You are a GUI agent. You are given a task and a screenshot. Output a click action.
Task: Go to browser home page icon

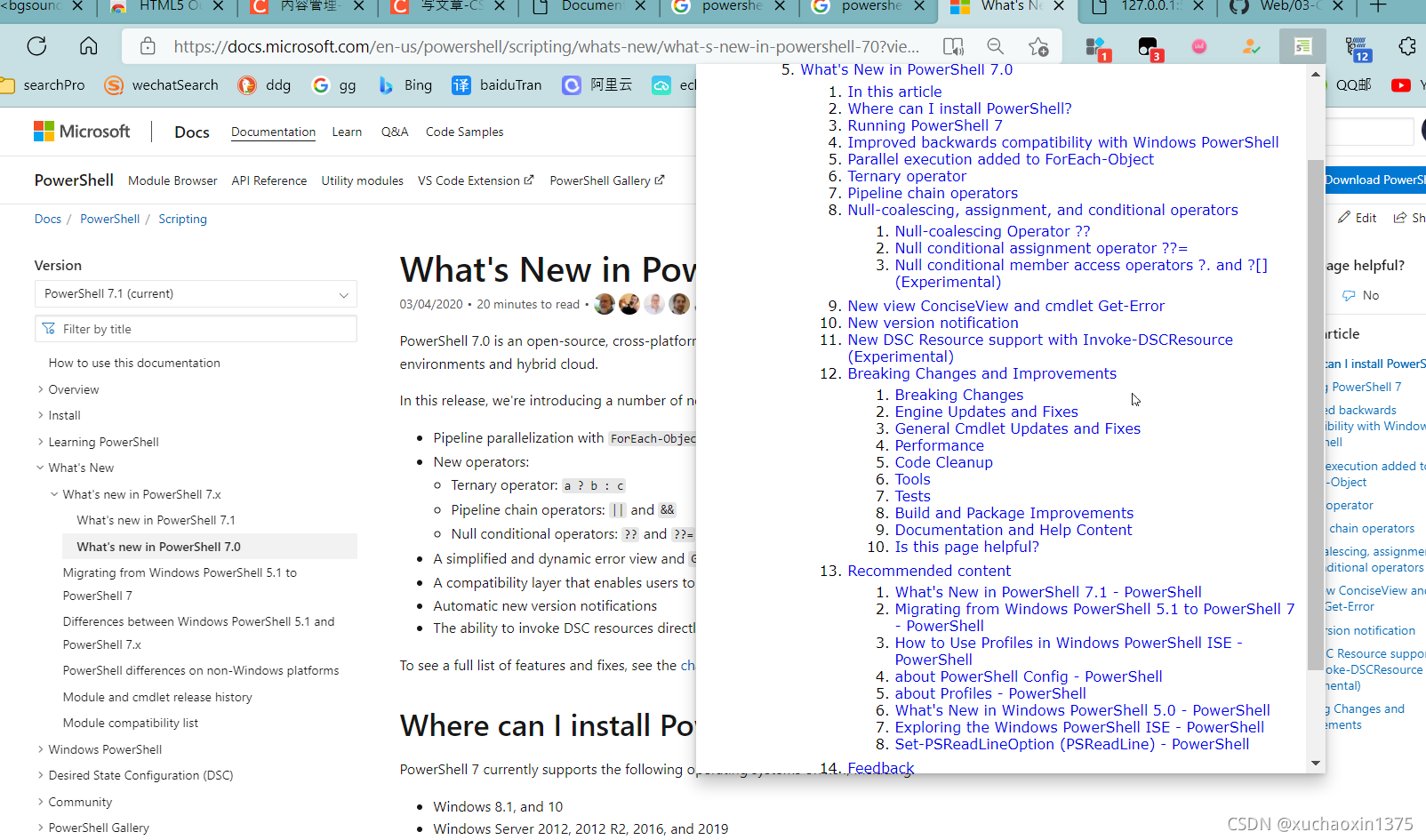point(88,46)
